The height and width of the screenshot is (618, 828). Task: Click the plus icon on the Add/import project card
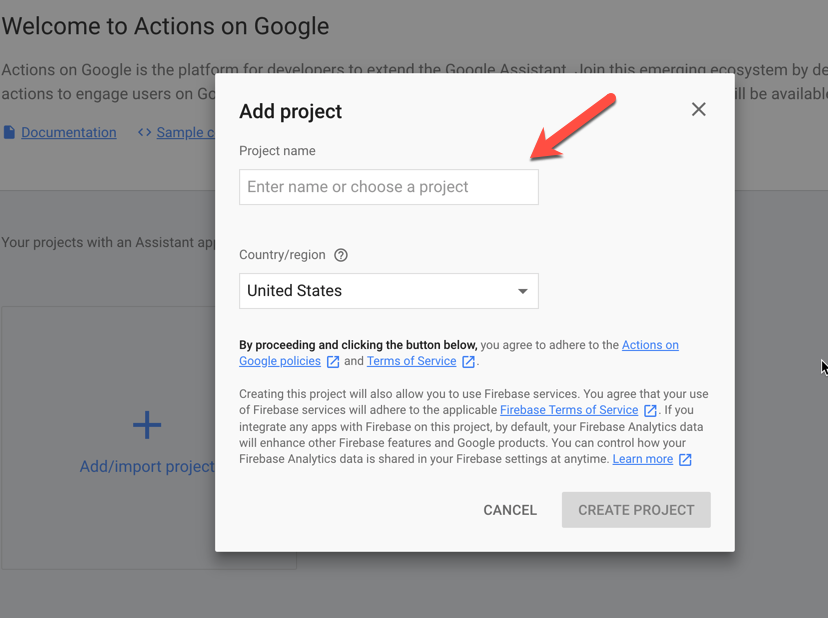click(x=147, y=425)
